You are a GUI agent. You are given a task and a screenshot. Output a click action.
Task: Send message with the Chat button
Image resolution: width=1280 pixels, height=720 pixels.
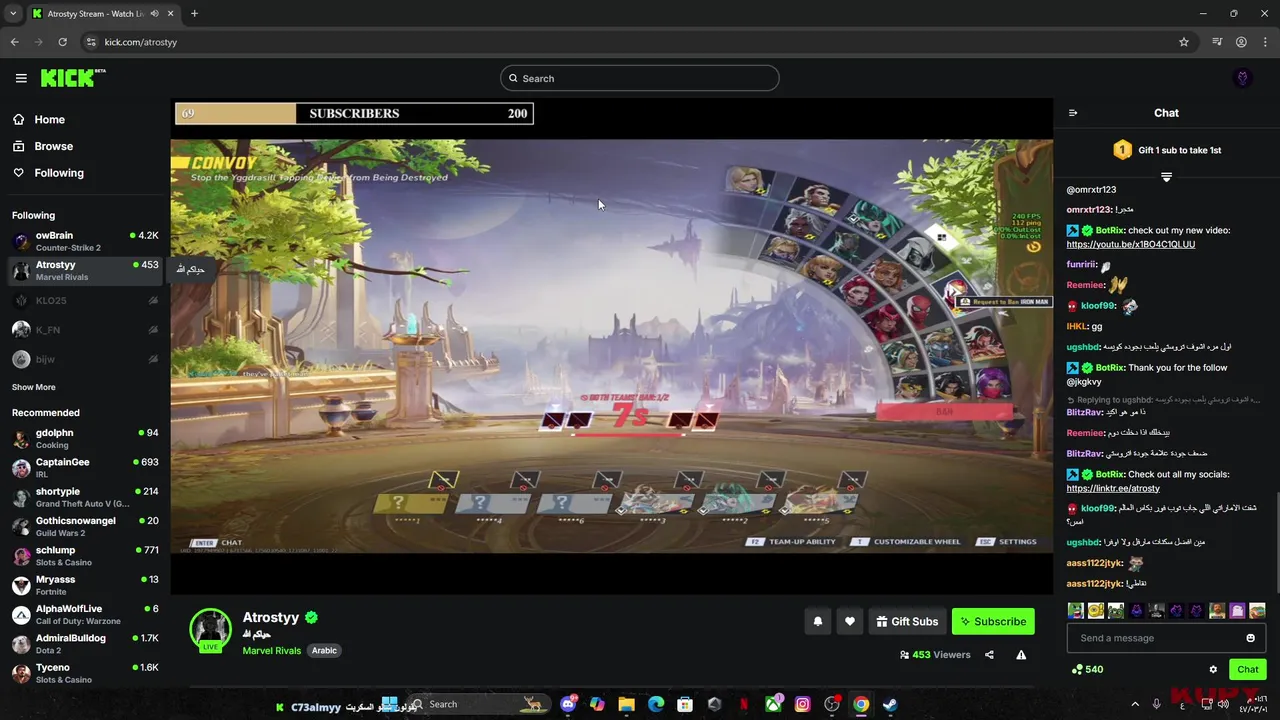pyautogui.click(x=1248, y=669)
